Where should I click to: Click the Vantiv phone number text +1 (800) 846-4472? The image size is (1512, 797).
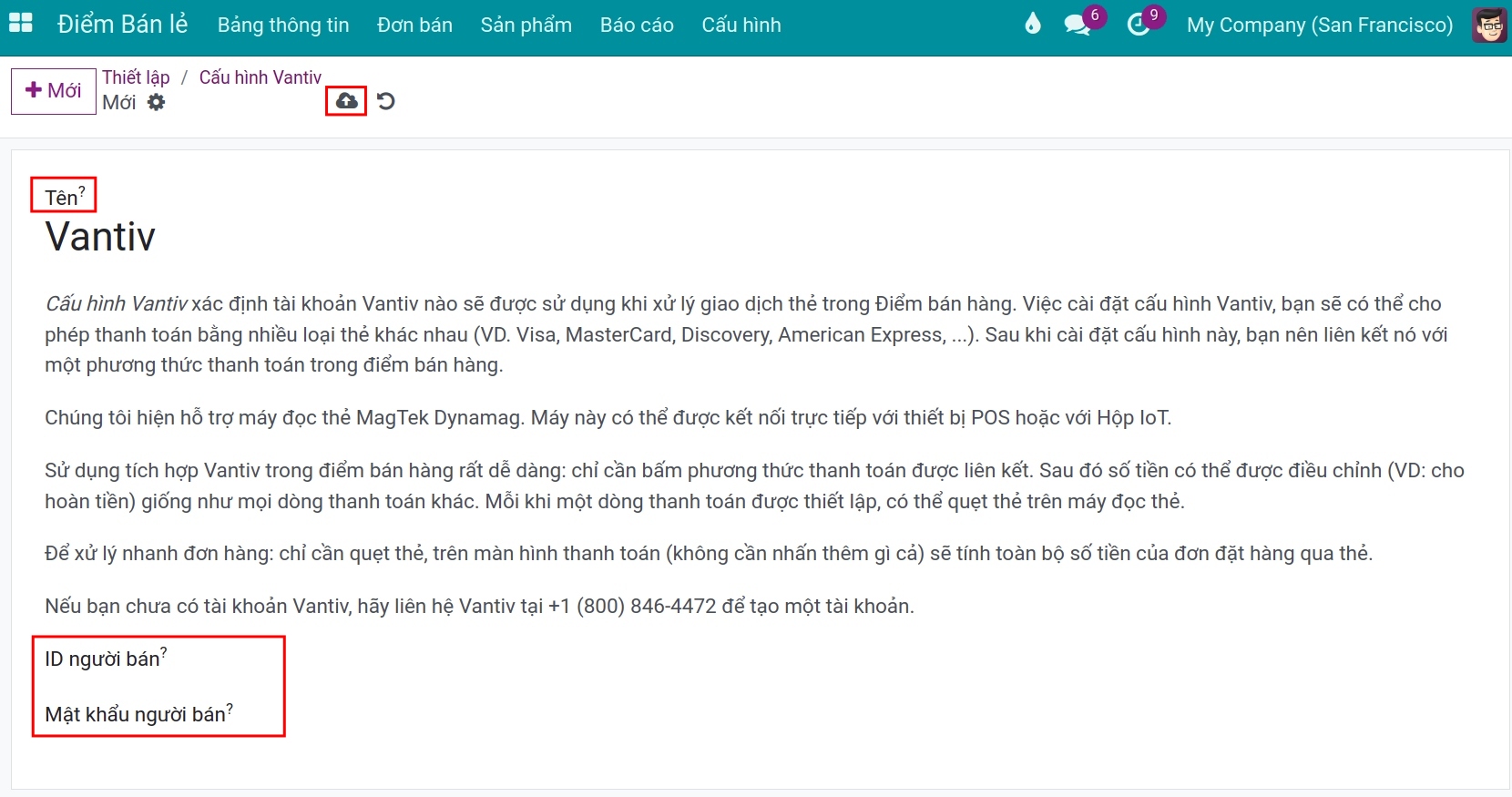pos(632,606)
